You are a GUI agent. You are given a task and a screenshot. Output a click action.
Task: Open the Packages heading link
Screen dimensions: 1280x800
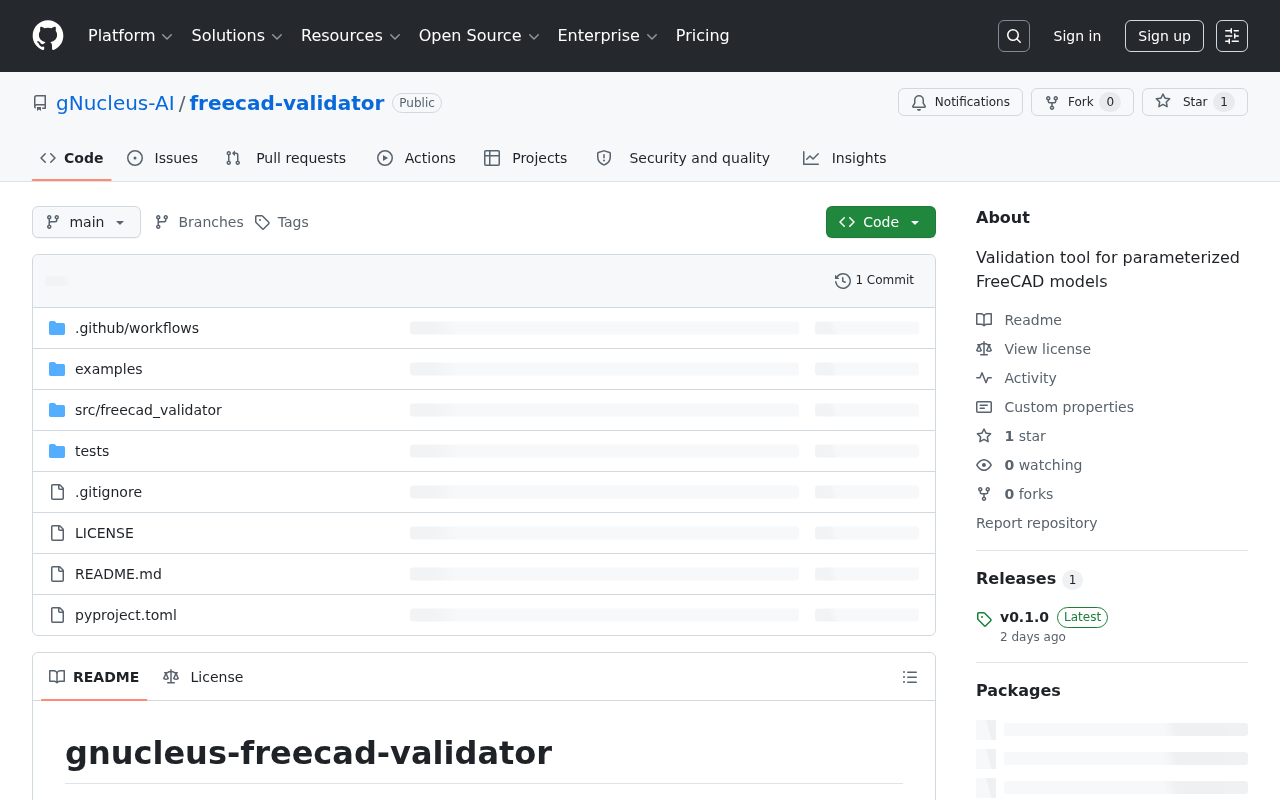pos(1018,691)
